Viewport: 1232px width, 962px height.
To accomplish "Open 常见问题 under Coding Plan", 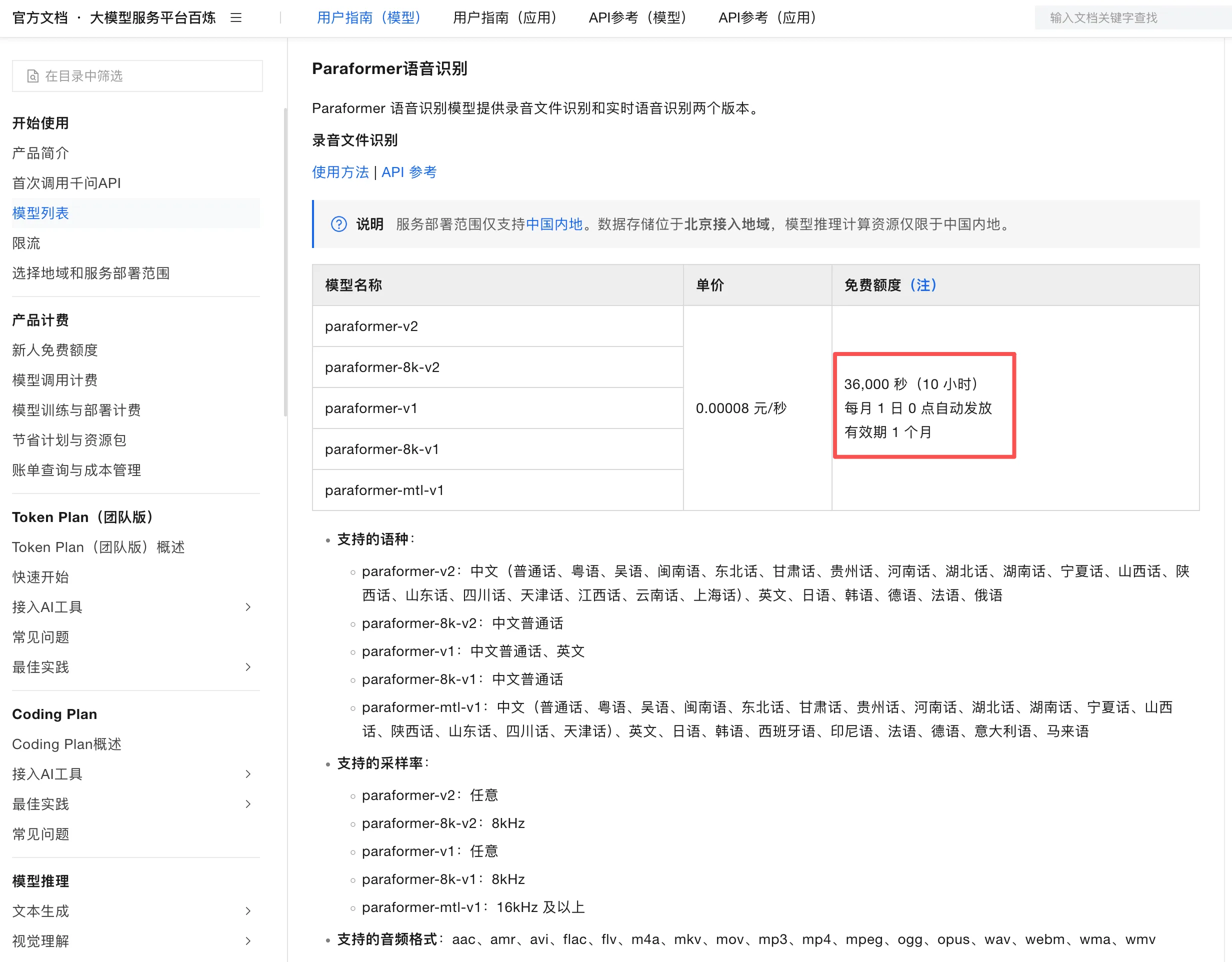I will click(40, 834).
